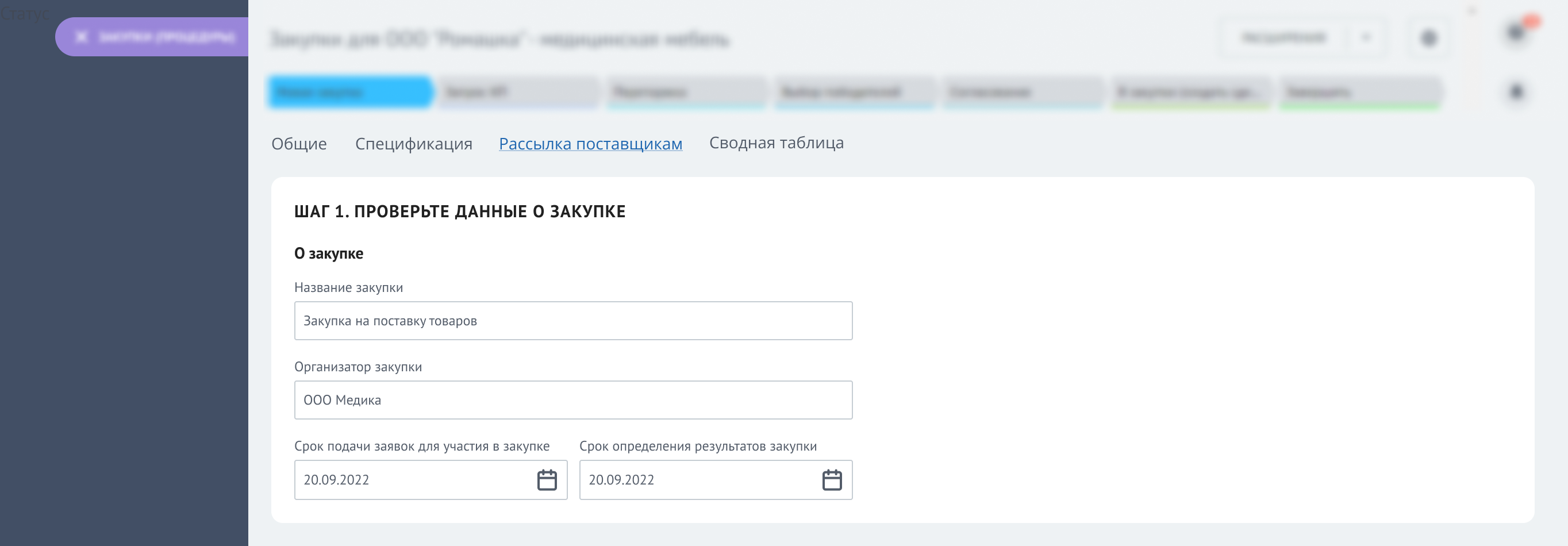Open the calendar for срок подачи заявок
1568x546 pixels.
547,480
